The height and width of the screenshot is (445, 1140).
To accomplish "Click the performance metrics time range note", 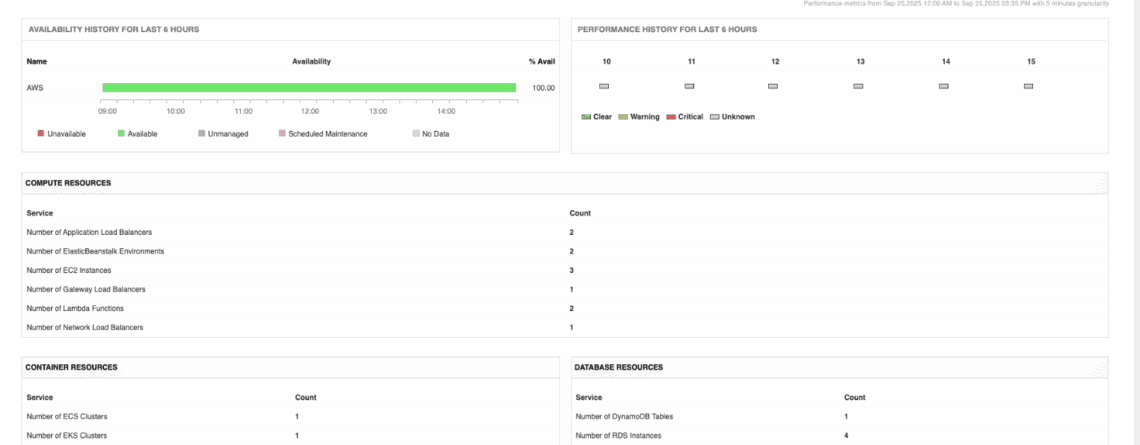I will pyautogui.click(x=956, y=4).
